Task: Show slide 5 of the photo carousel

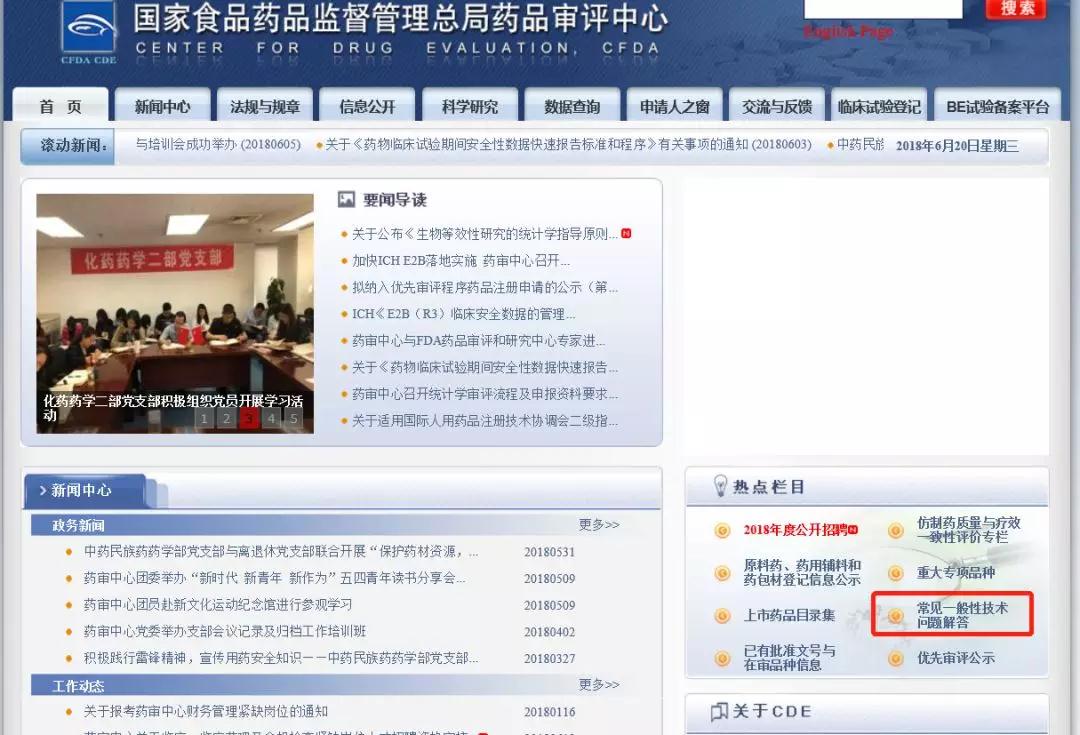Action: [x=293, y=418]
